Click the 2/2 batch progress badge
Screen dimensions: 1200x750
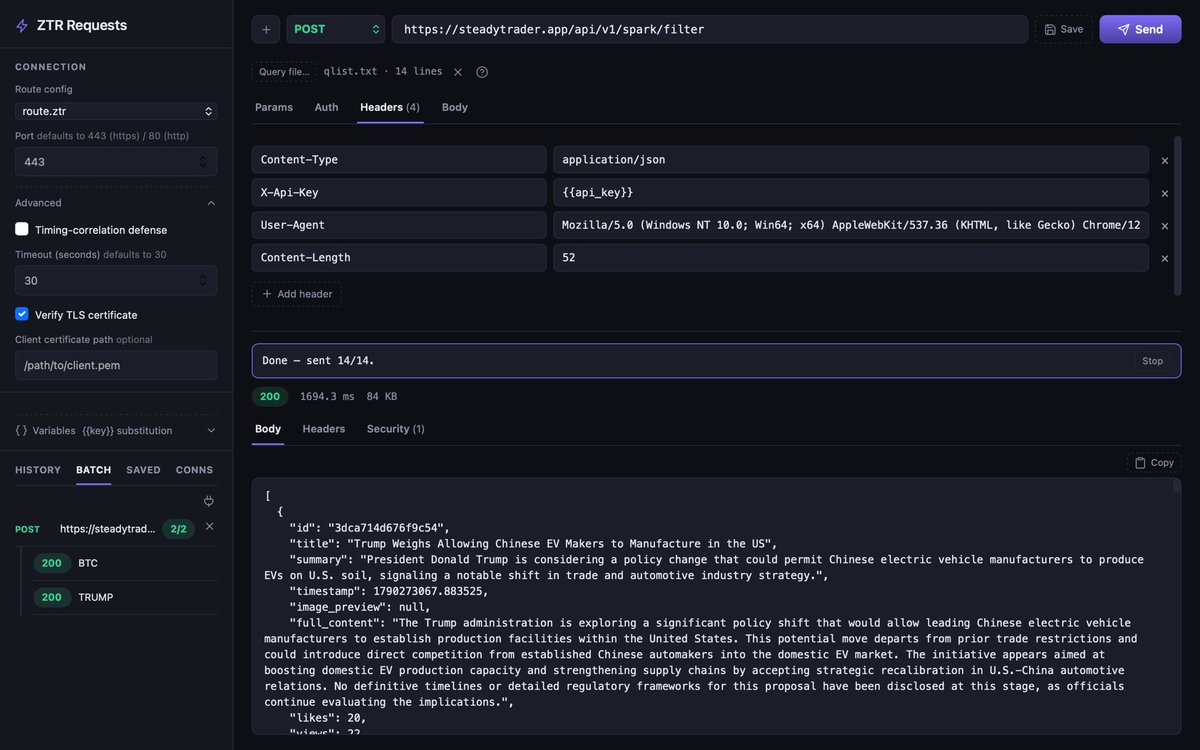tap(178, 529)
